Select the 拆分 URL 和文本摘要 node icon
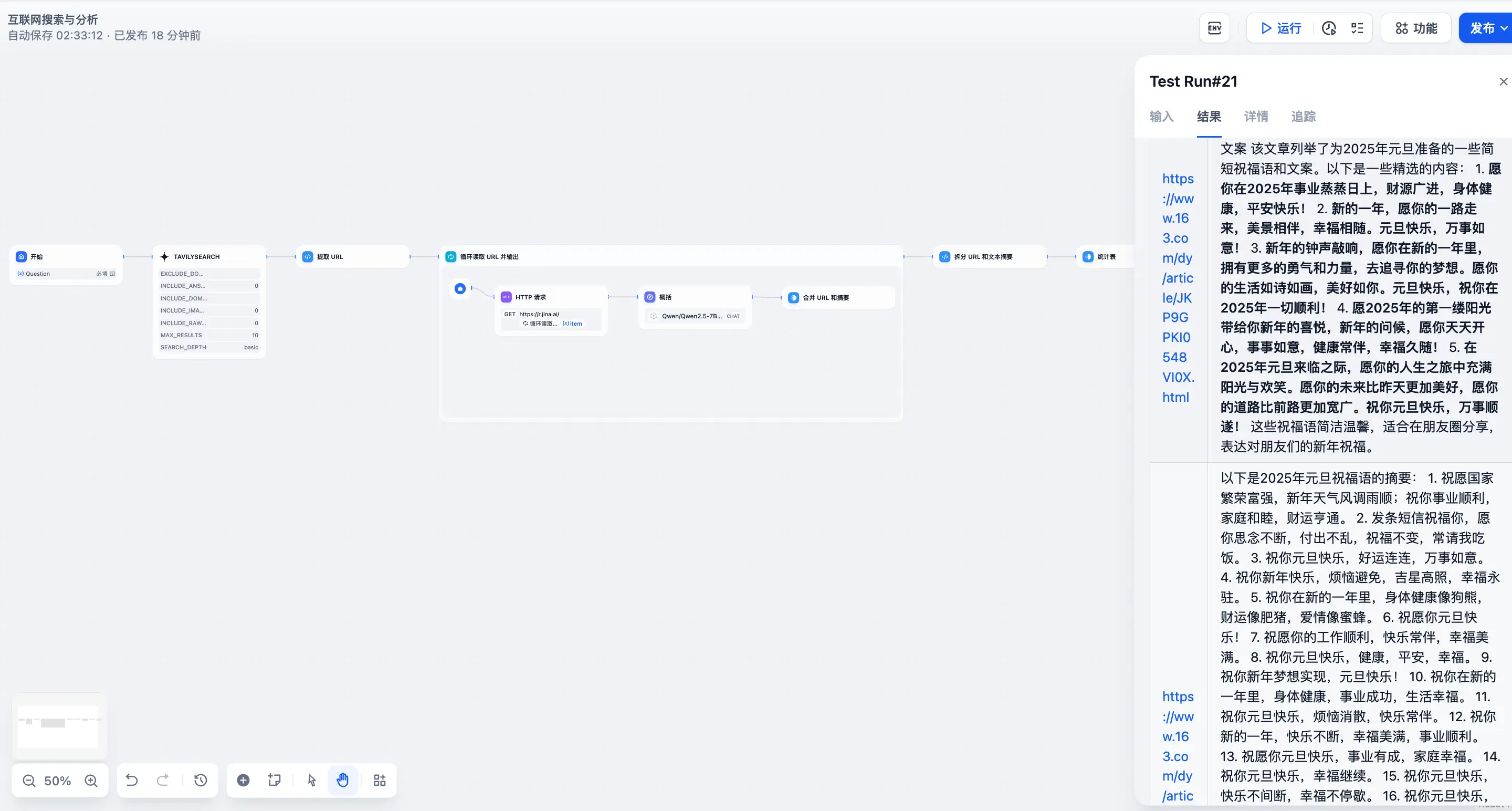Viewport: 1512px width, 811px height. pos(945,257)
